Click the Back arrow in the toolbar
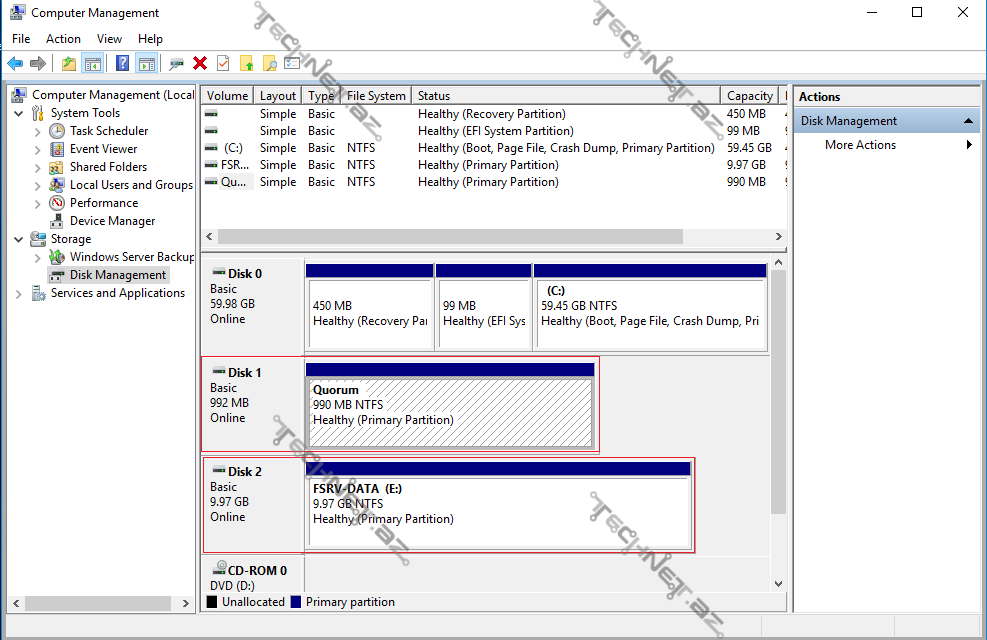The width and height of the screenshot is (987, 640). coord(15,63)
